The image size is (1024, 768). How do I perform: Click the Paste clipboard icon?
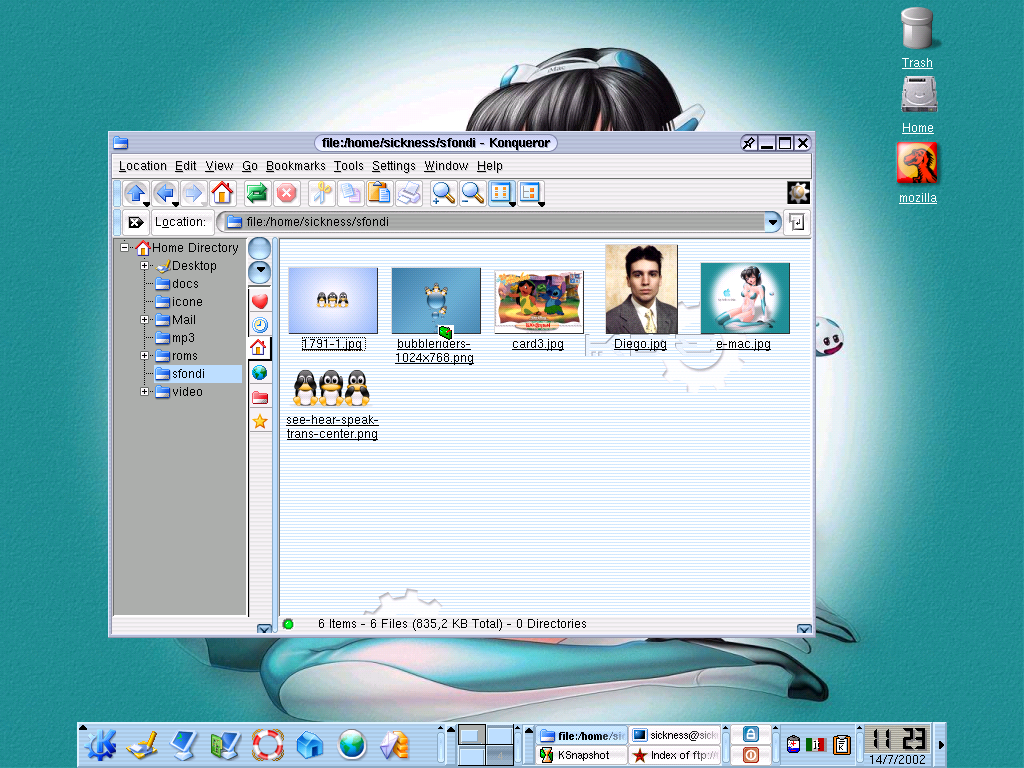[379, 193]
